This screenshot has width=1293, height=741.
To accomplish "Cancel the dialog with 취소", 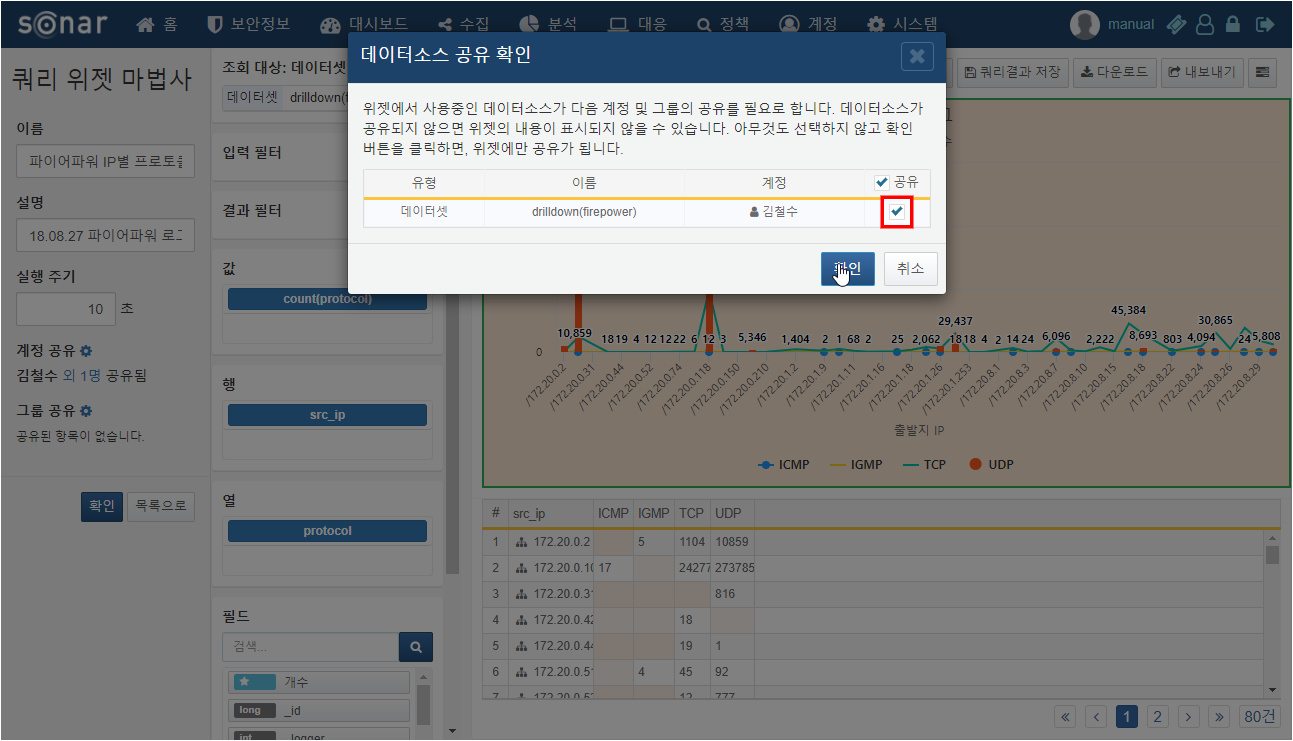I will coord(910,268).
